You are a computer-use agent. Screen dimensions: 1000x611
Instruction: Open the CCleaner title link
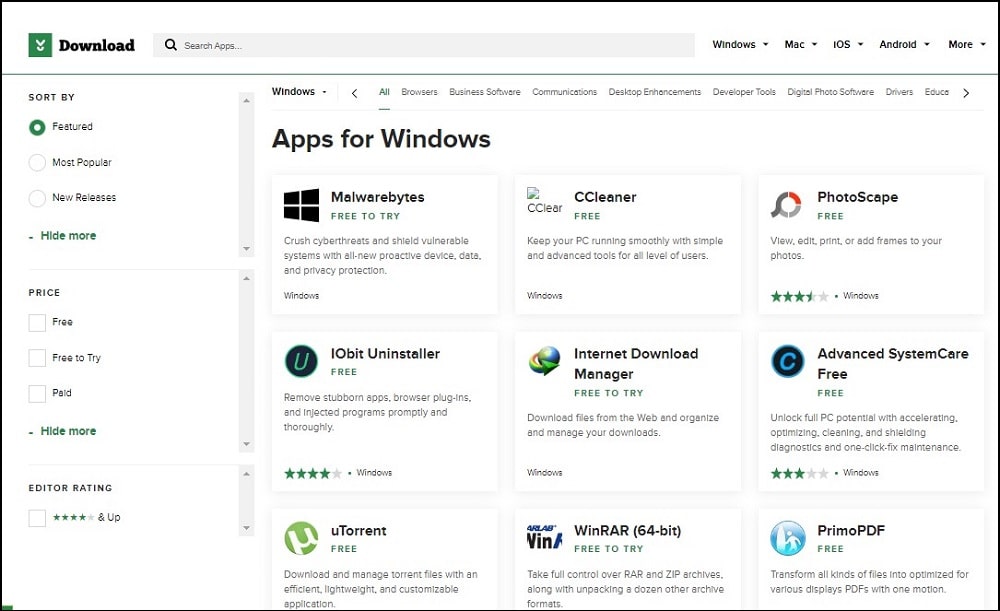pyautogui.click(x=605, y=197)
